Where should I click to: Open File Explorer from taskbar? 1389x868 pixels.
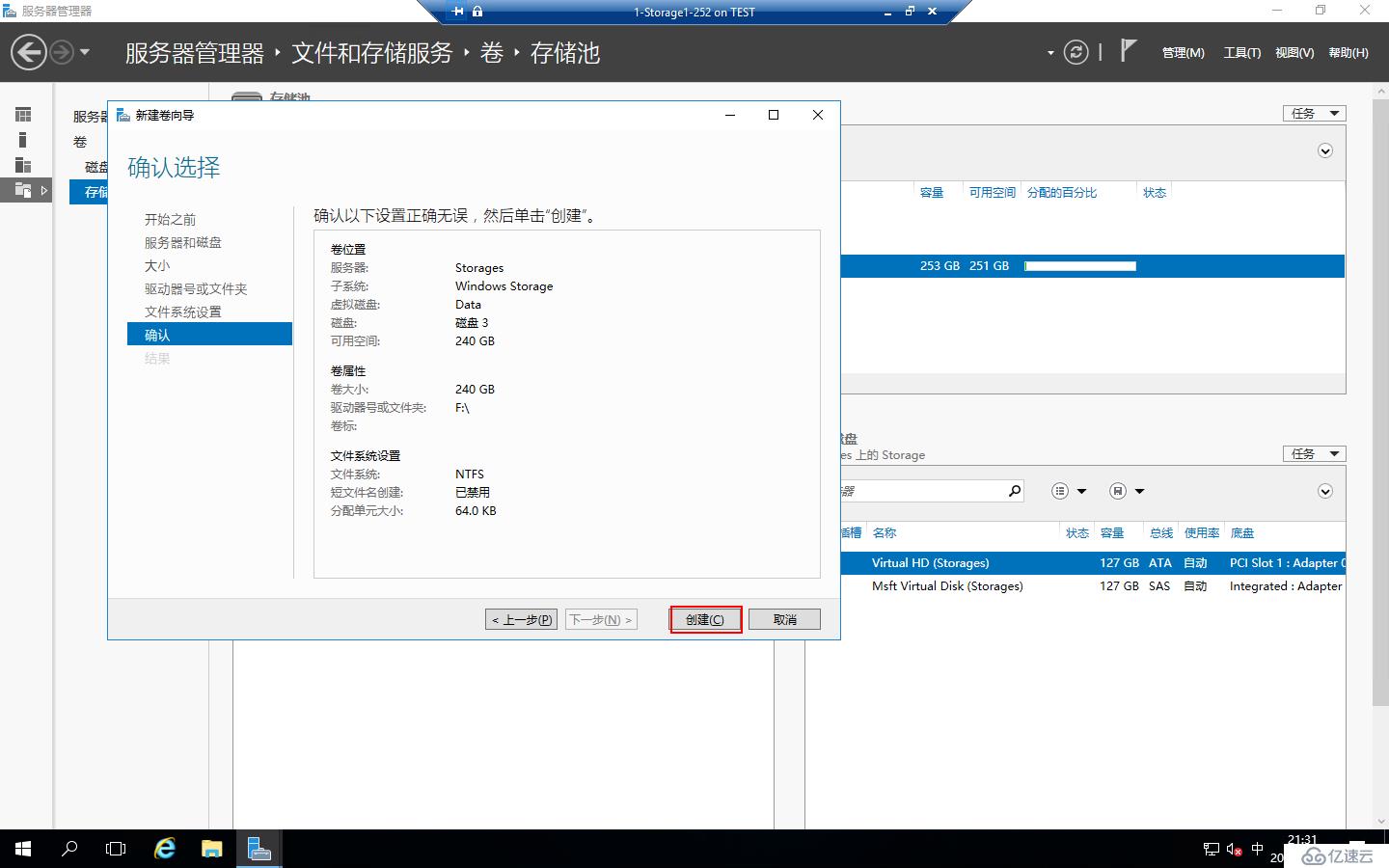(x=211, y=849)
